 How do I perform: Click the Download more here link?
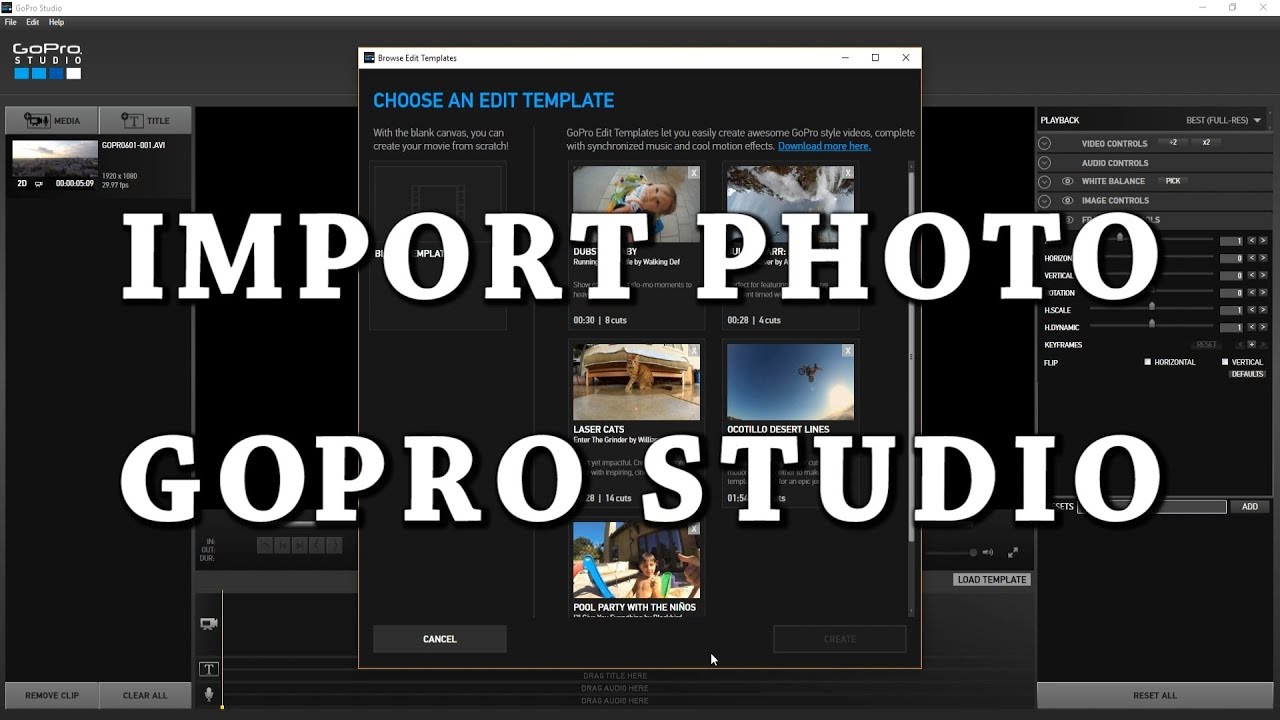(x=824, y=146)
